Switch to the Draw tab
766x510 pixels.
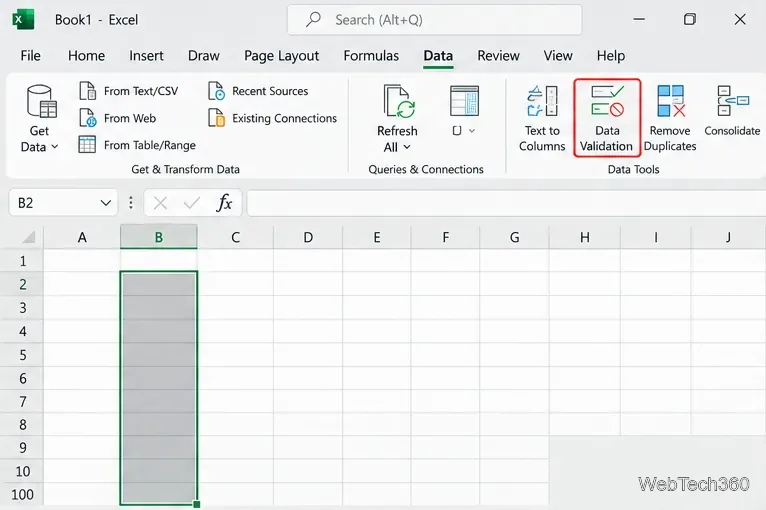pos(204,56)
